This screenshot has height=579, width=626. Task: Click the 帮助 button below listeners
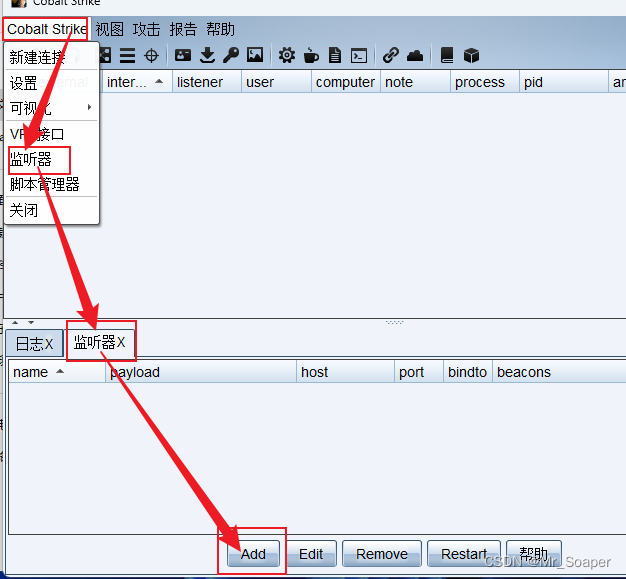pyautogui.click(x=534, y=554)
